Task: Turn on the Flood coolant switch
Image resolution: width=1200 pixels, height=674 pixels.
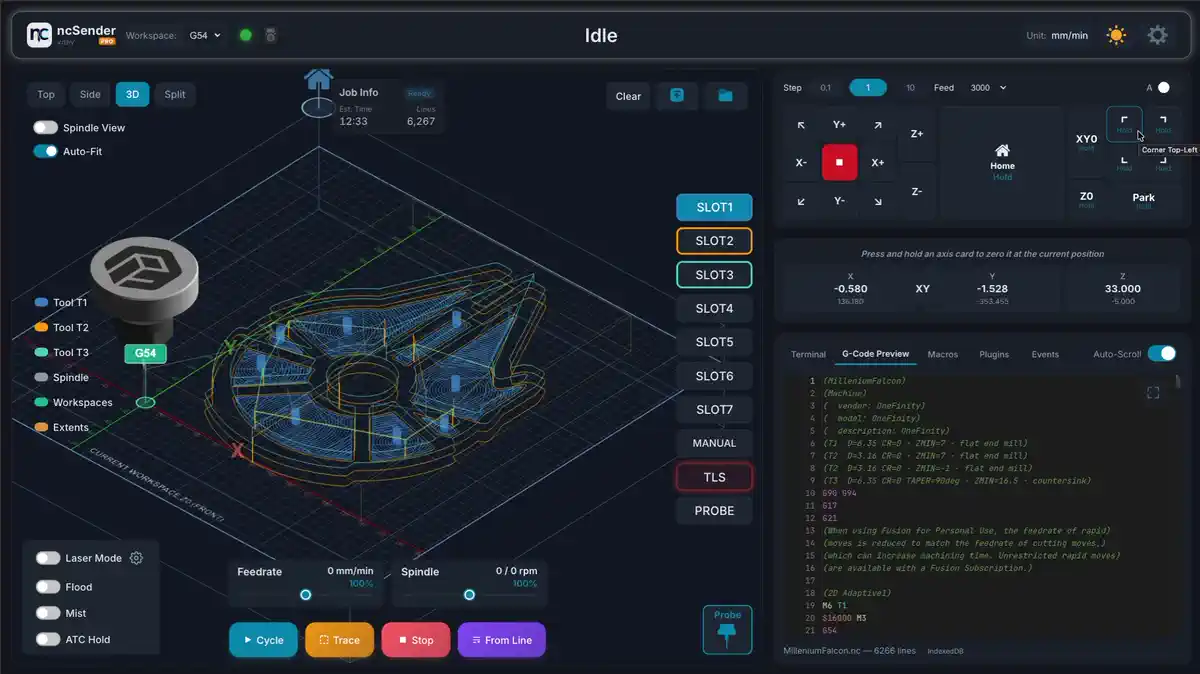Action: click(x=47, y=587)
